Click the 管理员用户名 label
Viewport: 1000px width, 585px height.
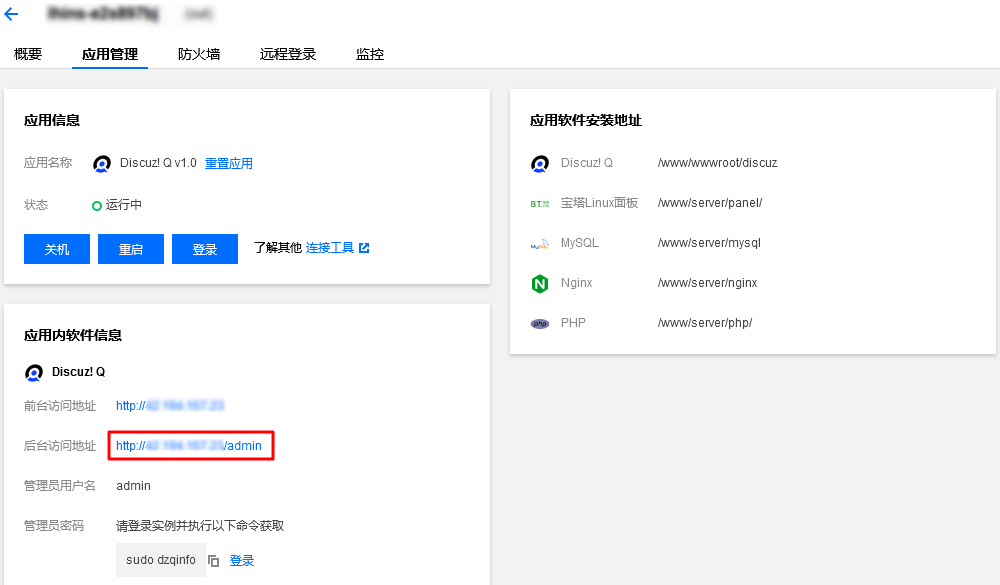click(x=60, y=486)
